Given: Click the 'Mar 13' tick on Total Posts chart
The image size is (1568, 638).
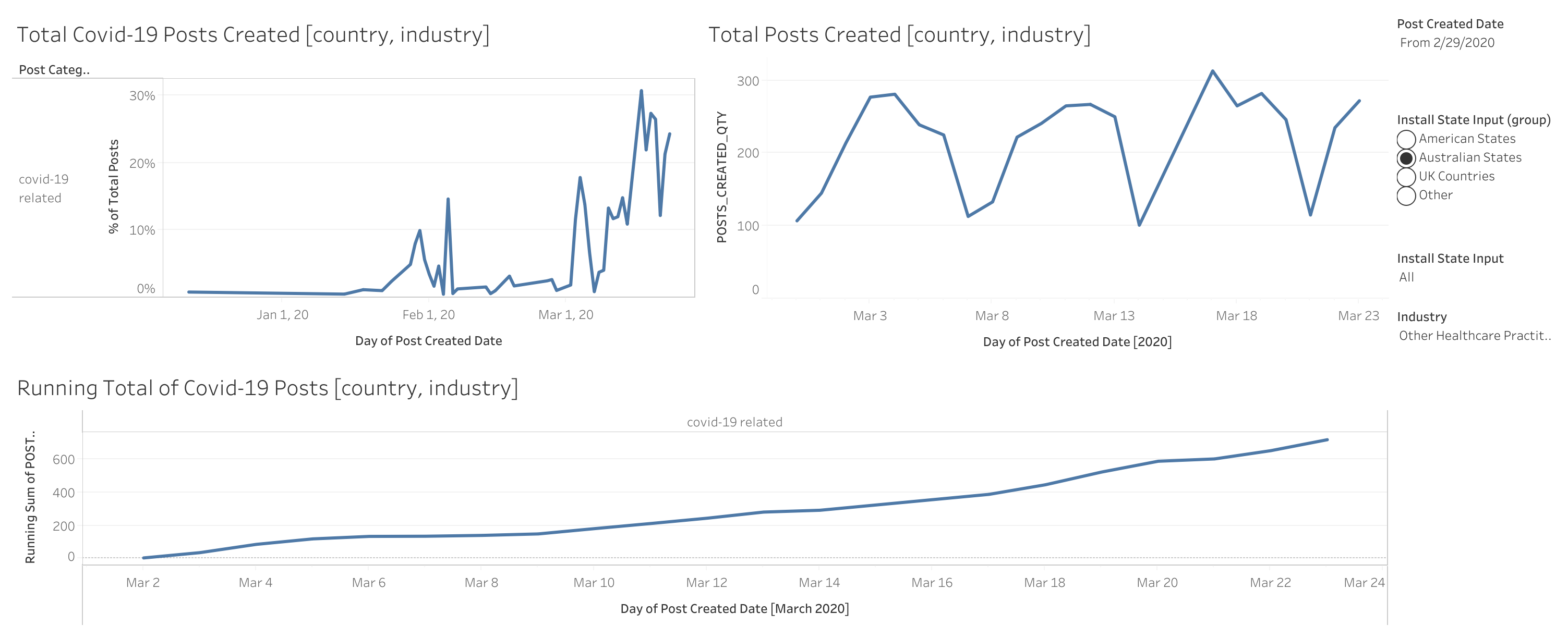Looking at the screenshot, I should click(1114, 316).
